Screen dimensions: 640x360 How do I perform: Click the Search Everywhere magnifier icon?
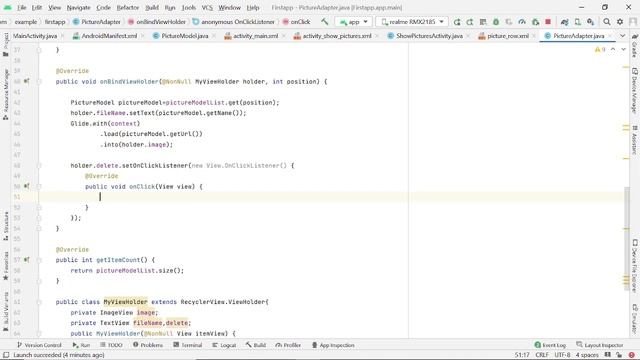607,22
